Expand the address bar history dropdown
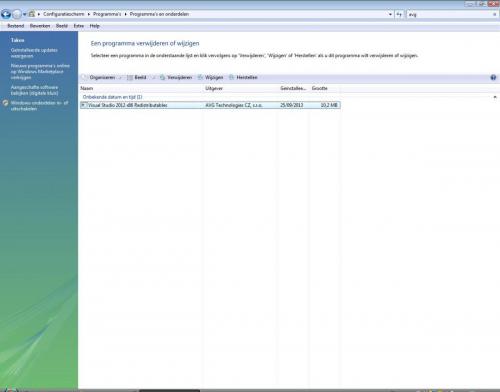 click(x=390, y=14)
